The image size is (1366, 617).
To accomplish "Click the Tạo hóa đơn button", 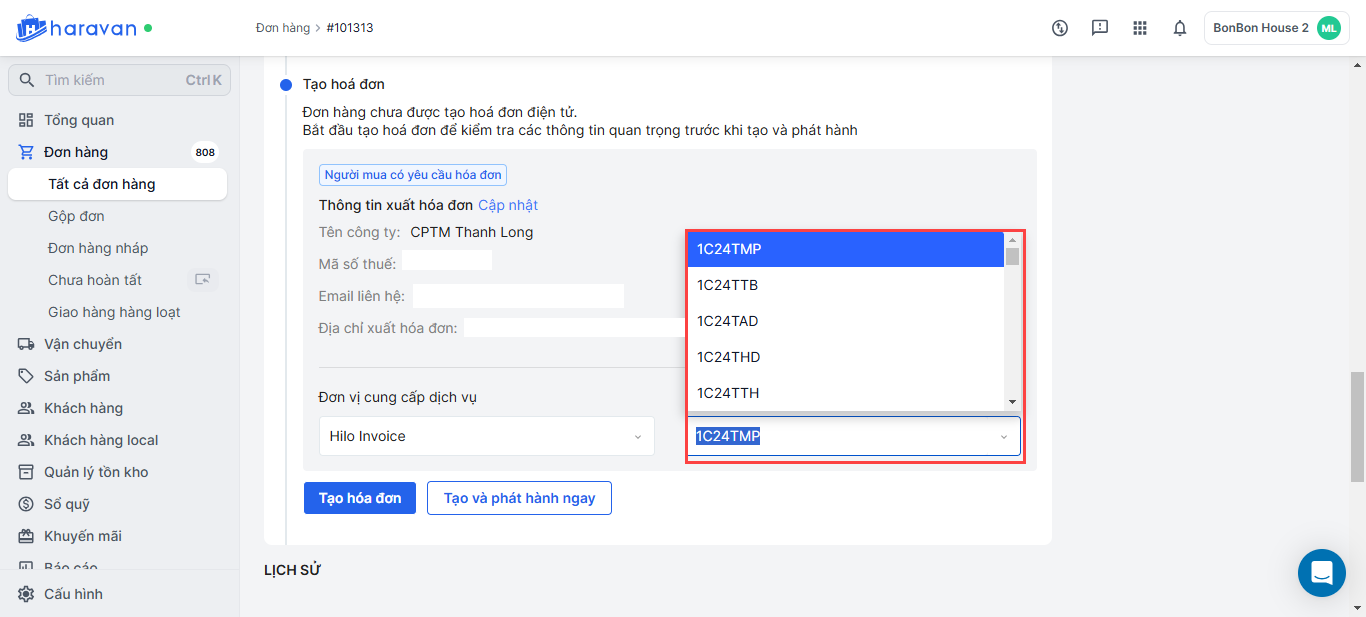I will click(360, 498).
